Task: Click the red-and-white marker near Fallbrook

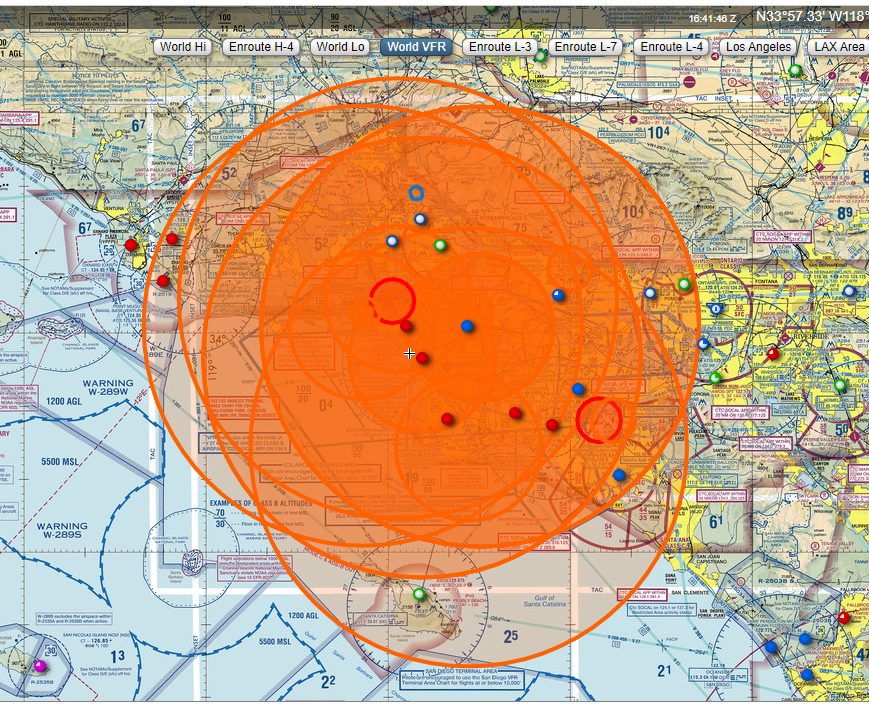Action: tap(844, 618)
